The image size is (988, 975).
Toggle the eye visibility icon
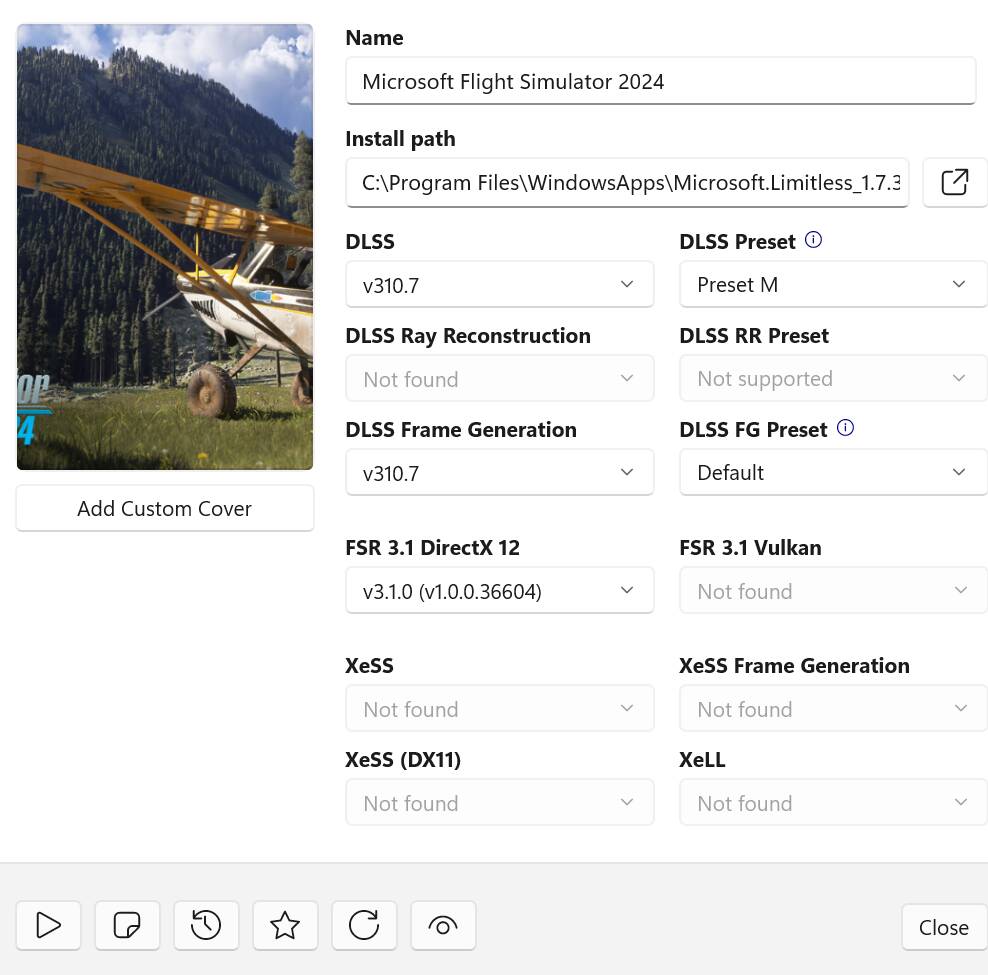click(443, 925)
